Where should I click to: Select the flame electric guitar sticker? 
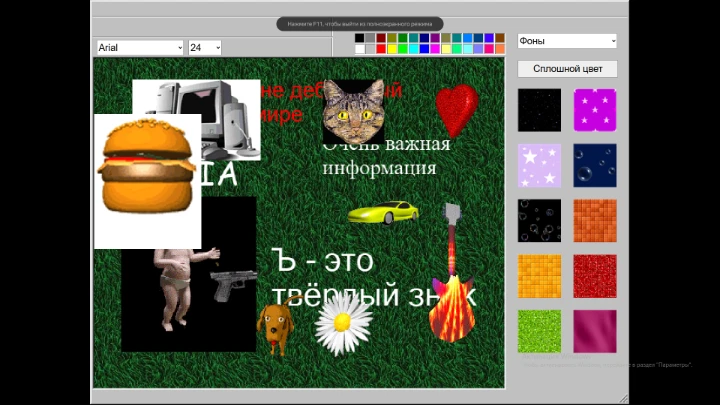(x=452, y=273)
